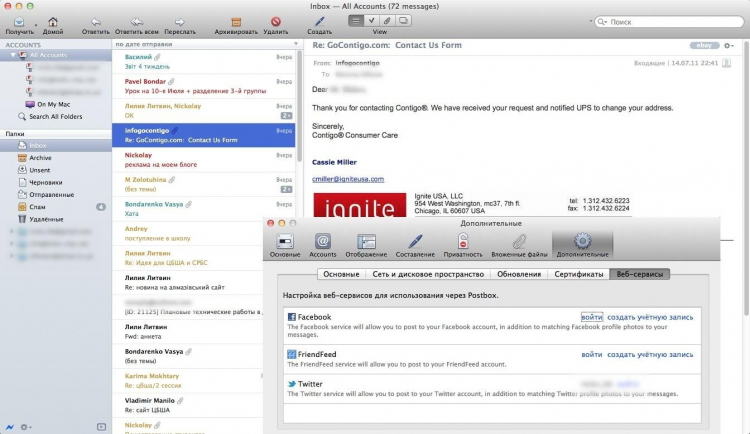Expand the 2 messages badge on OK thread

[287, 116]
